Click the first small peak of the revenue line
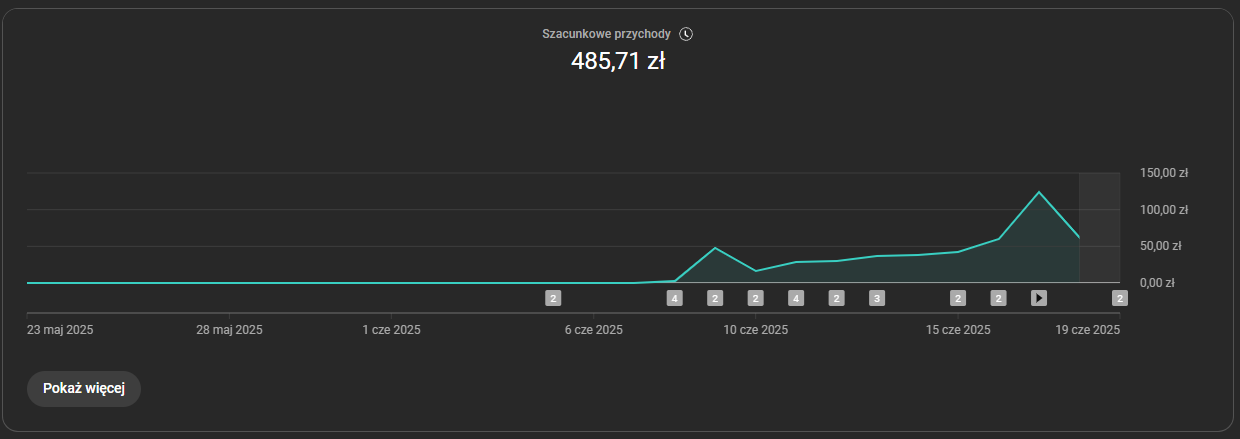This screenshot has width=1240, height=439. [715, 248]
